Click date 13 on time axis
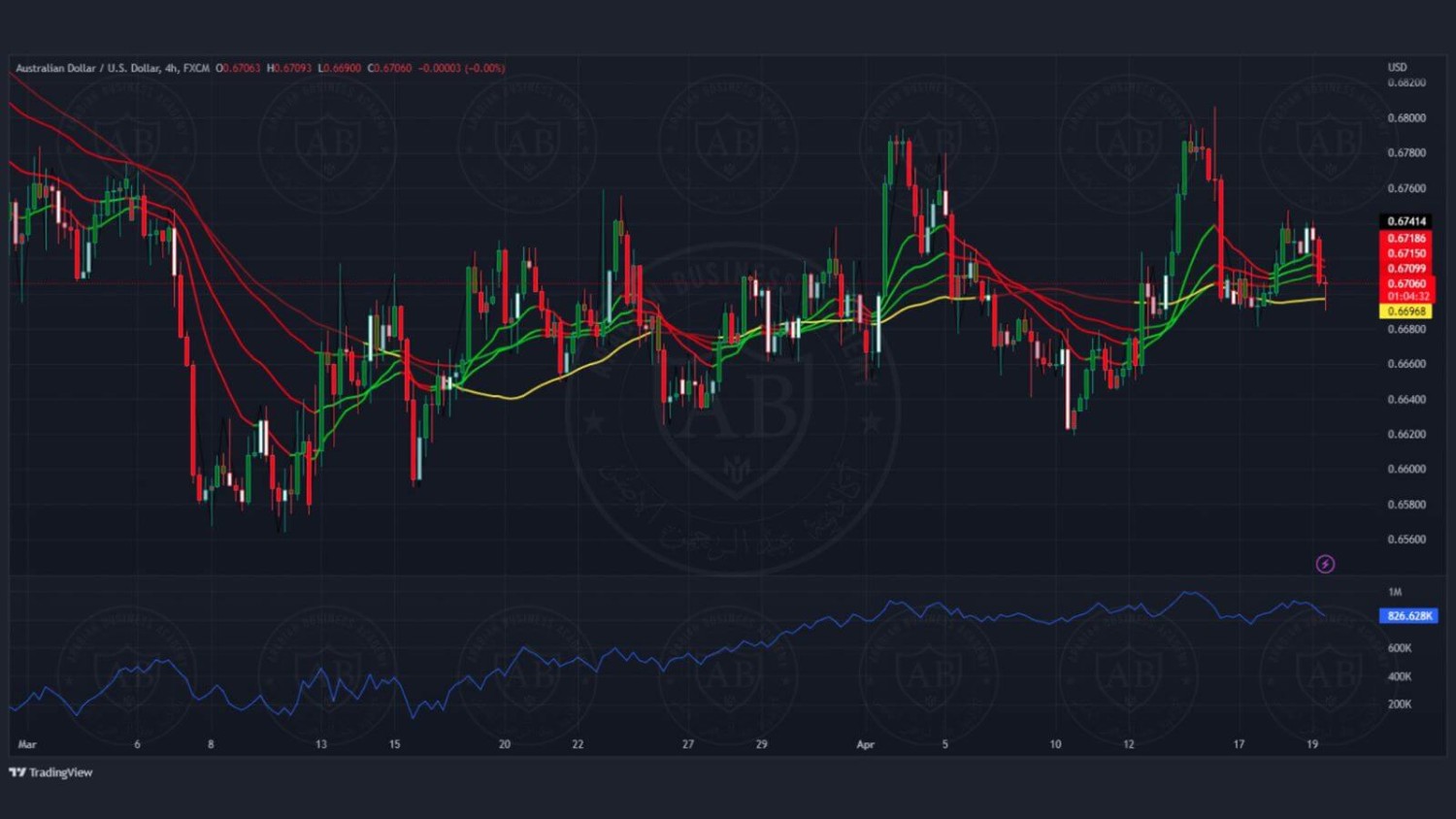Screen dimensions: 1456x819 pyautogui.click(x=321, y=744)
